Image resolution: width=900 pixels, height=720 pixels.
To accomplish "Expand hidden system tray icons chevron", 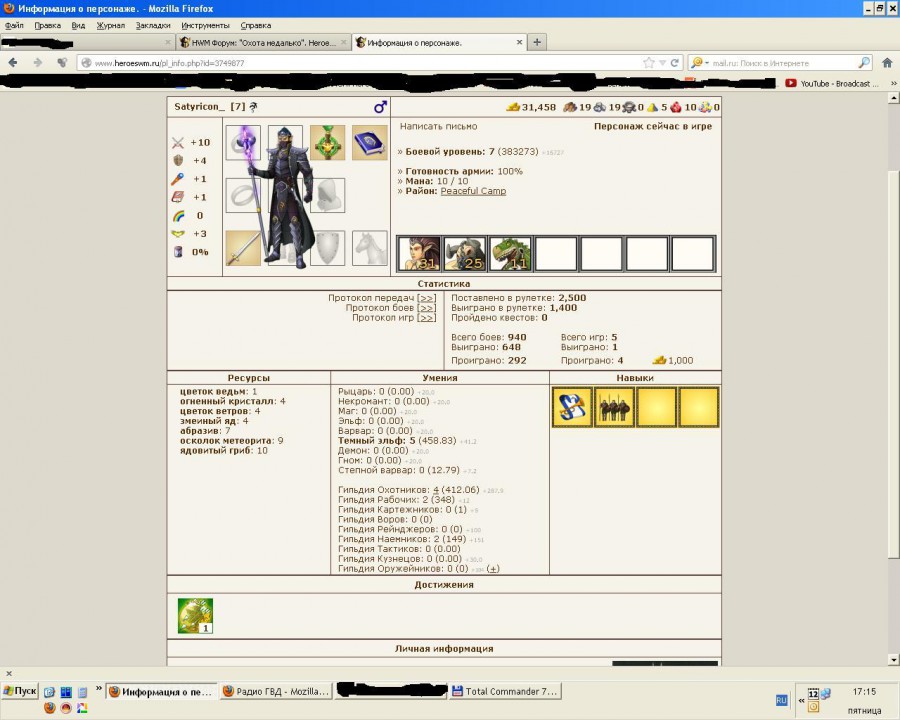I will point(801,700).
